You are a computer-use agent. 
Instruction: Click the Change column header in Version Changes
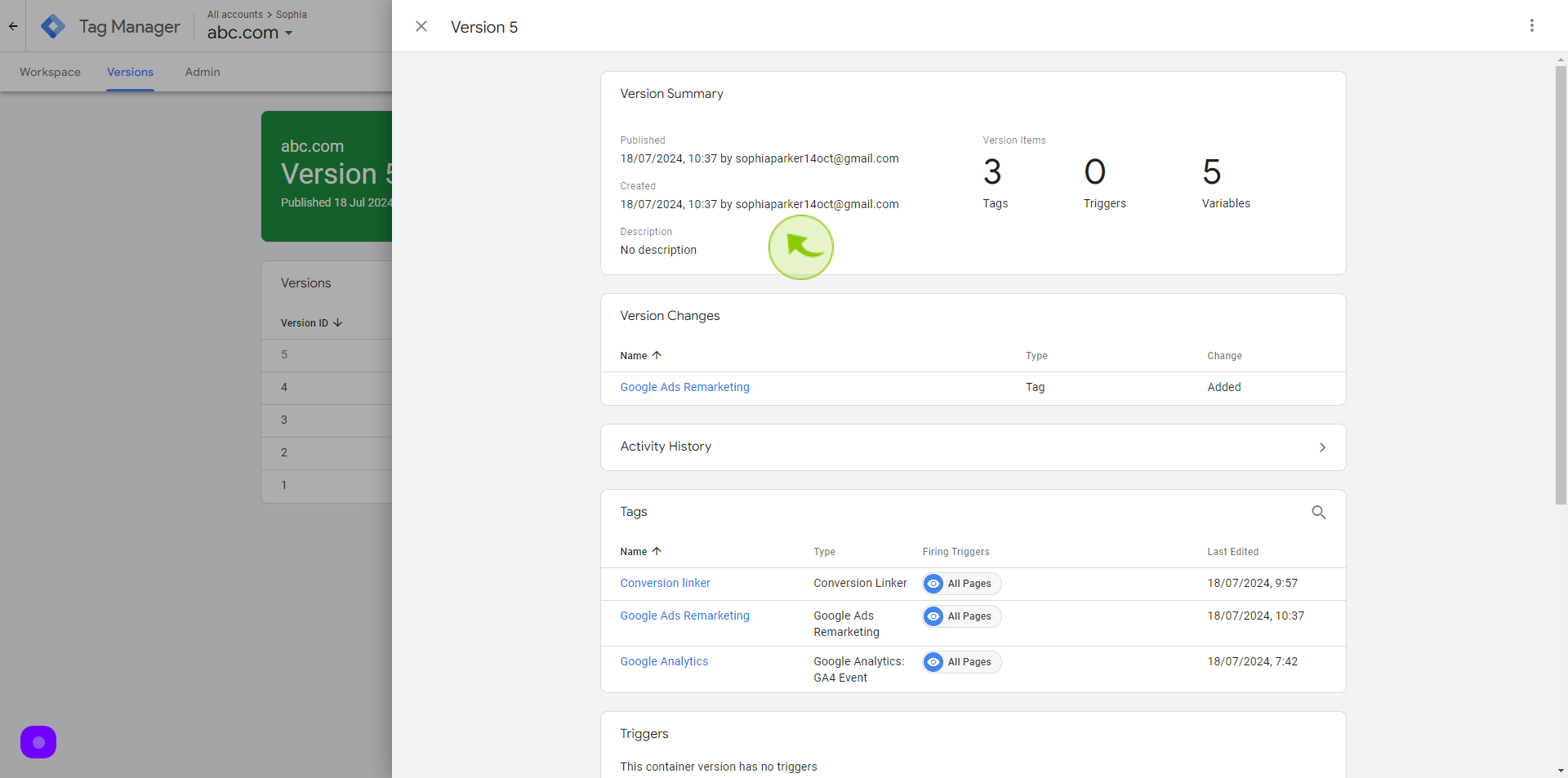click(x=1224, y=356)
